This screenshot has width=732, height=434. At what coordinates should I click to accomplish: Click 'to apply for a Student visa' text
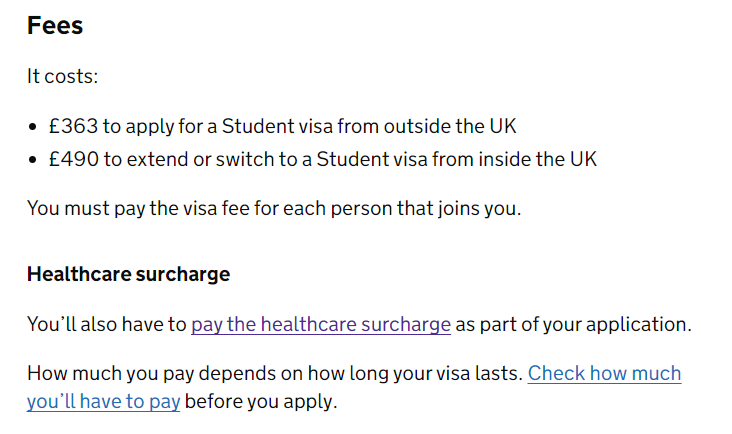218,126
